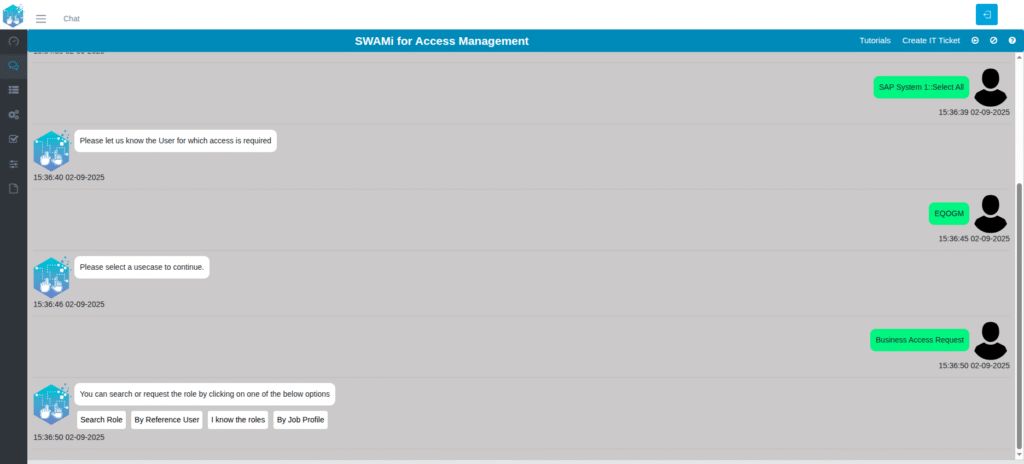The width and height of the screenshot is (1024, 464).
Task: Click the help question mark icon
Action: pyautogui.click(x=1011, y=41)
